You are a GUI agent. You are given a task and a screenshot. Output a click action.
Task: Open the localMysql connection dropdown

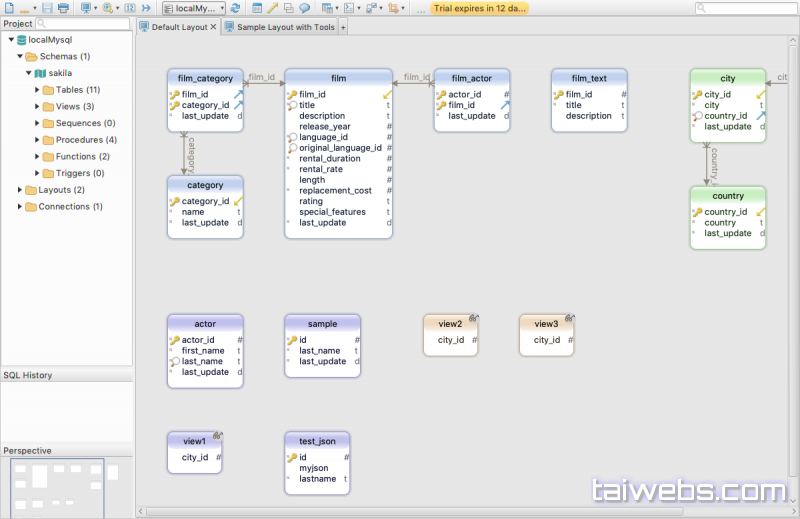[x=193, y=8]
